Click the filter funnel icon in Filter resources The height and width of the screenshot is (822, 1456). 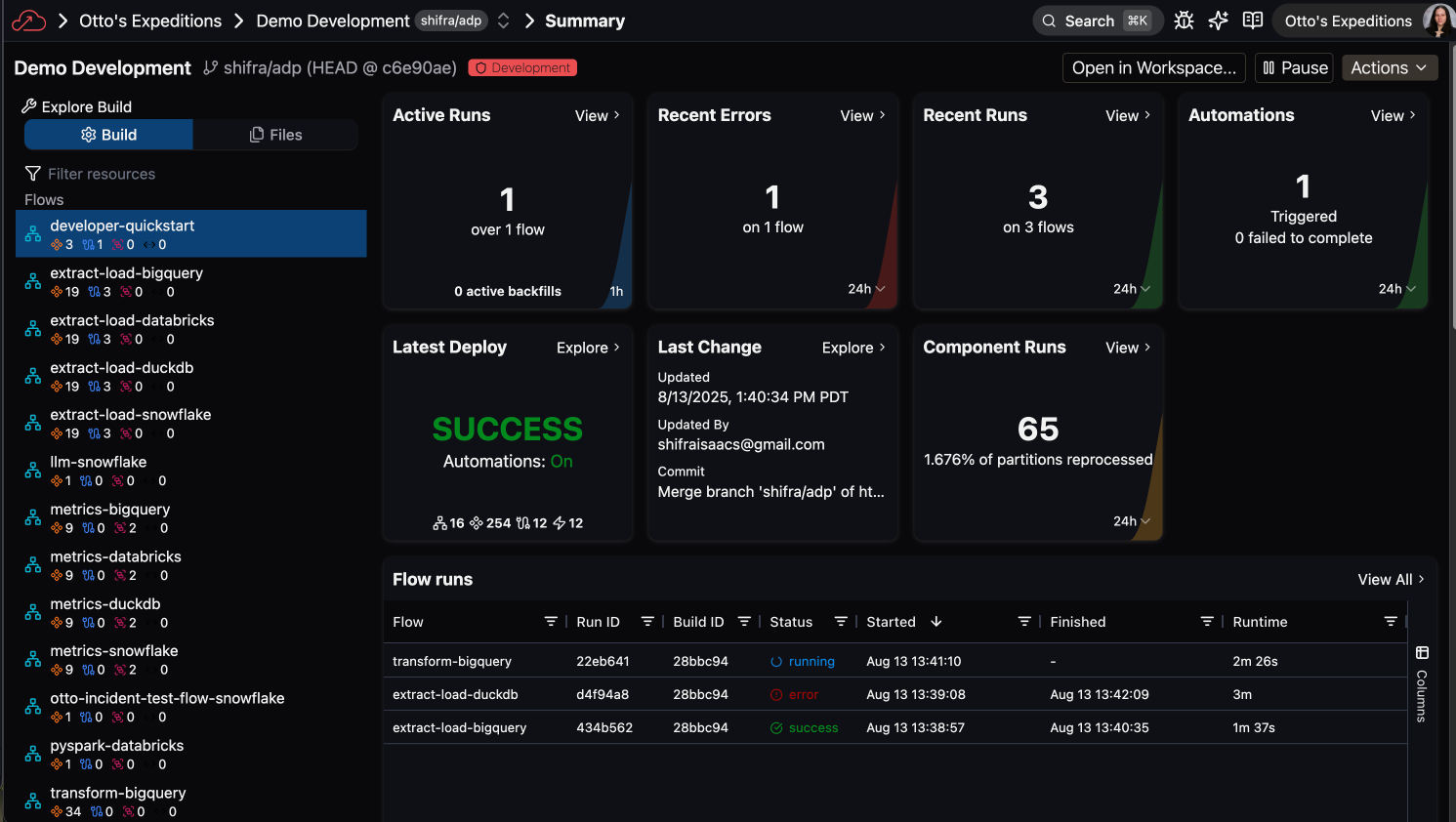click(x=33, y=174)
